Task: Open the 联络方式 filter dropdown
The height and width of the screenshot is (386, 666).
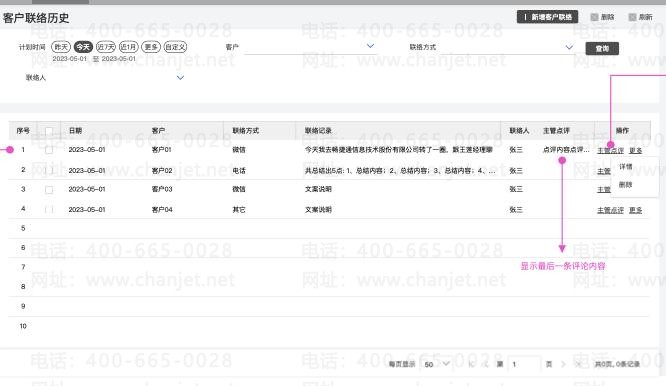Action: pos(569,47)
